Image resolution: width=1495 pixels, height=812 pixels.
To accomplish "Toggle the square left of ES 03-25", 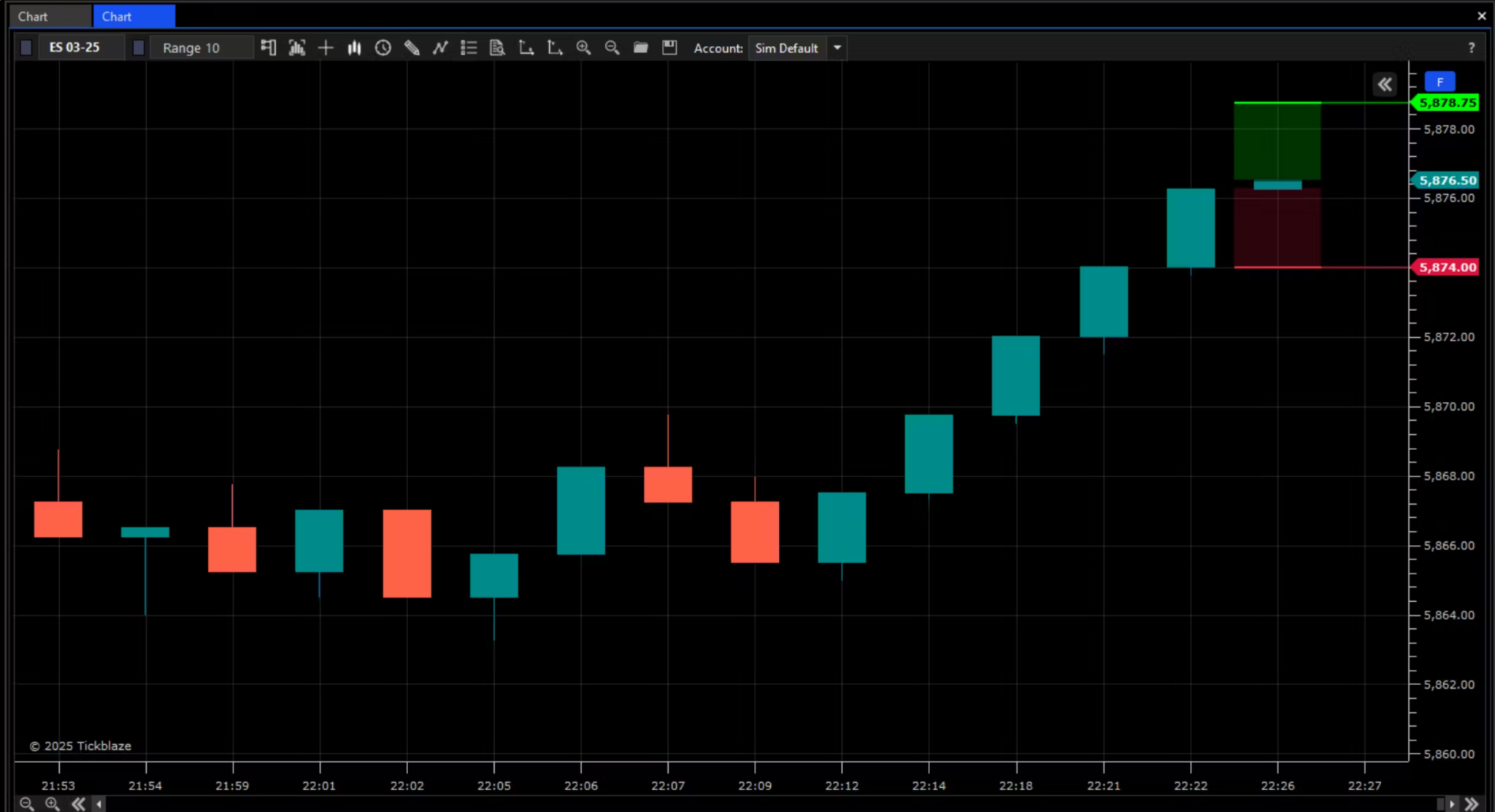I will (26, 48).
